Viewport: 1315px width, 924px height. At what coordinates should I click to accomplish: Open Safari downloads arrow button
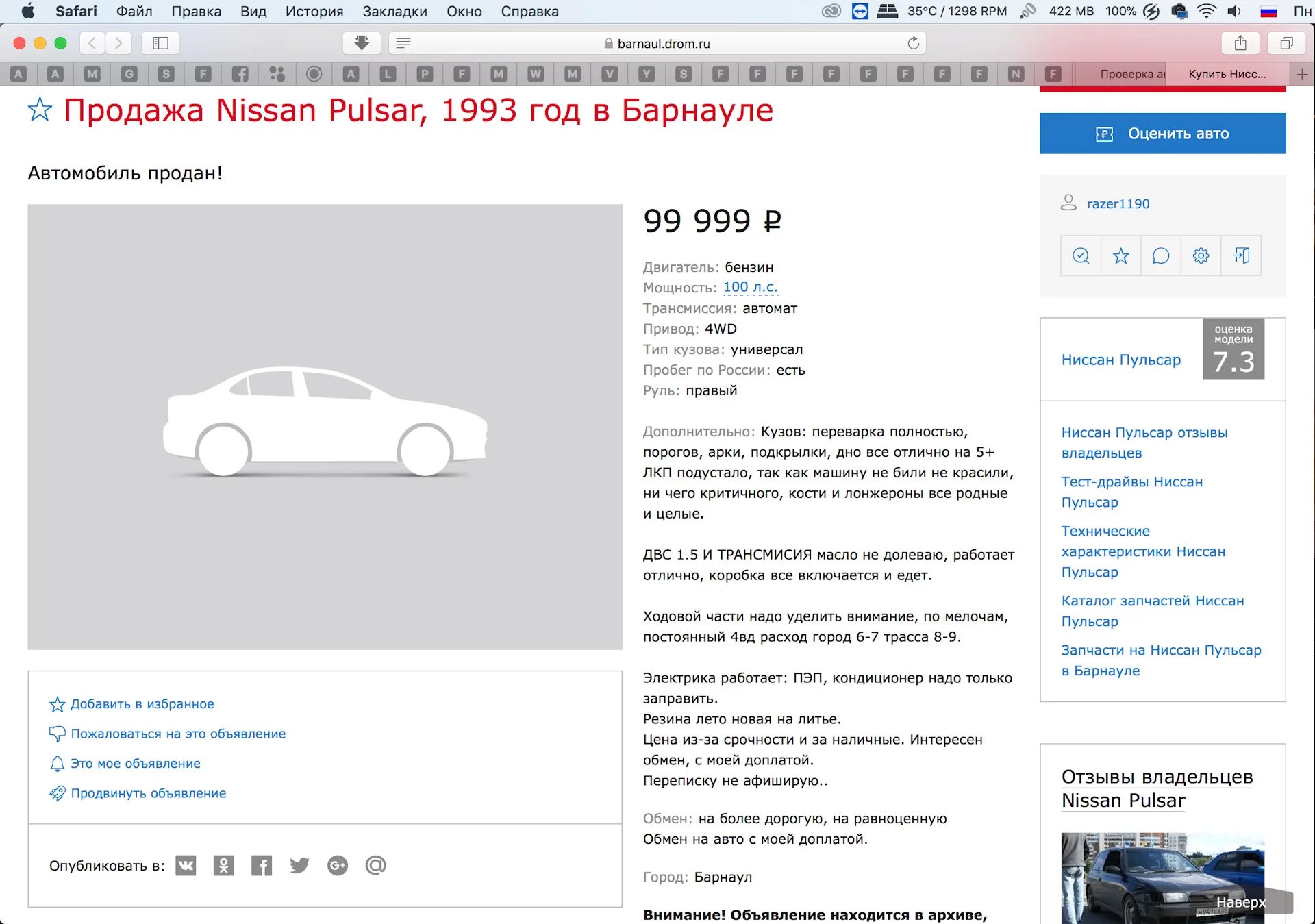[x=362, y=43]
